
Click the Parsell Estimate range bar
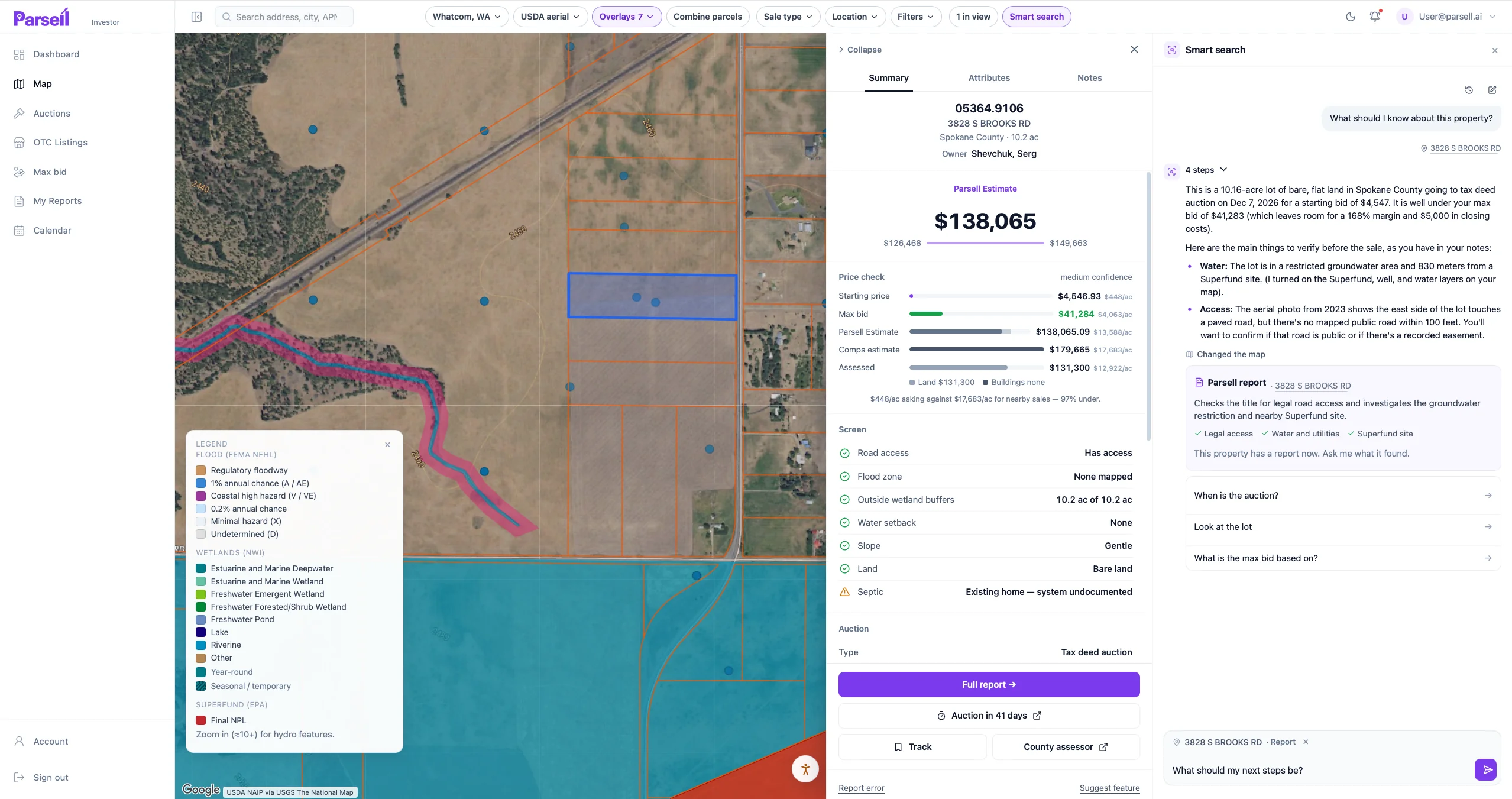pyautogui.click(x=985, y=243)
